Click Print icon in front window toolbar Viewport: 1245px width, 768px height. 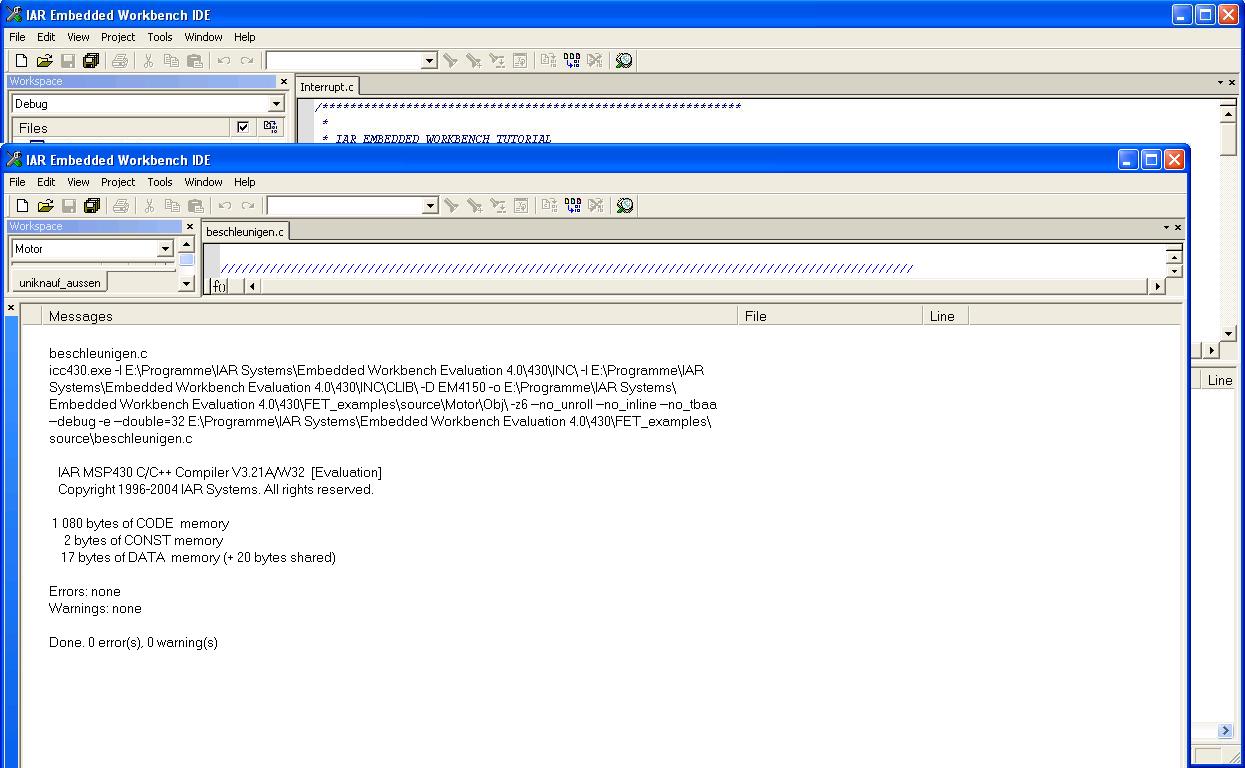pos(121,206)
